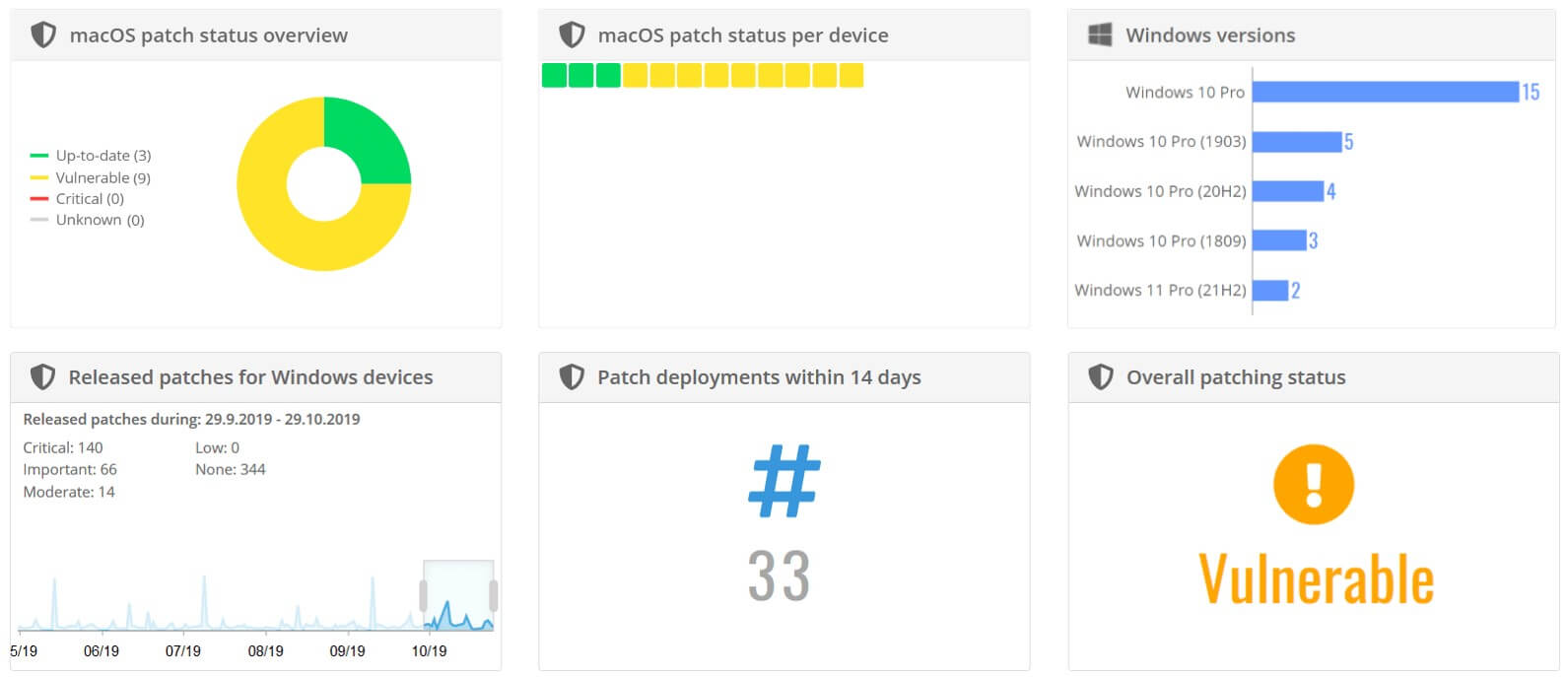Click the macOS patch status overview title
The image size is (1568, 677).
(x=208, y=35)
